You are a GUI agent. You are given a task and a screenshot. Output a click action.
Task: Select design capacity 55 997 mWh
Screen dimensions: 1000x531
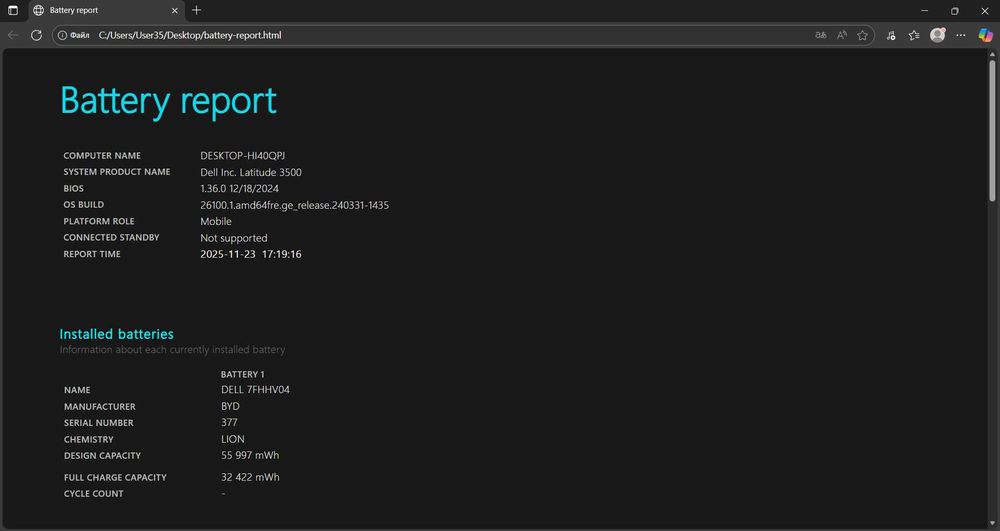(250, 455)
